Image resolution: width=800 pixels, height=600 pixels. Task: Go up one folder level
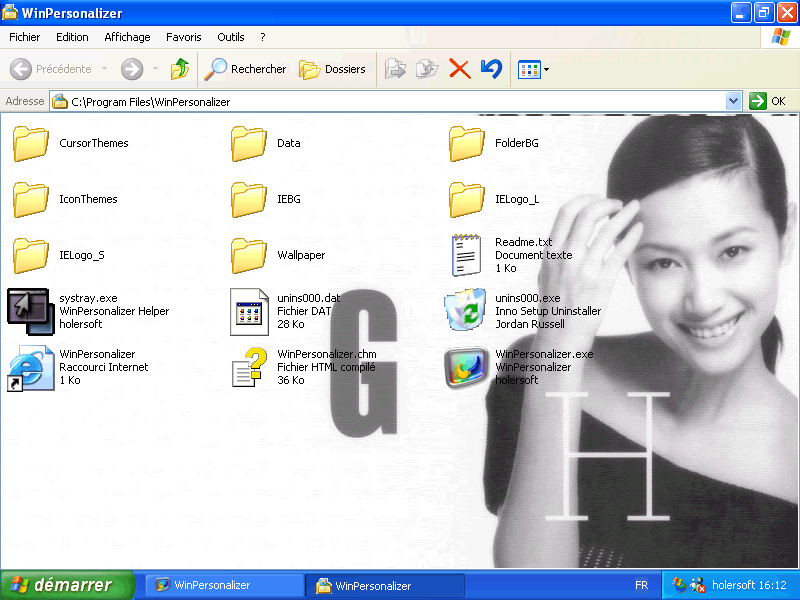180,69
